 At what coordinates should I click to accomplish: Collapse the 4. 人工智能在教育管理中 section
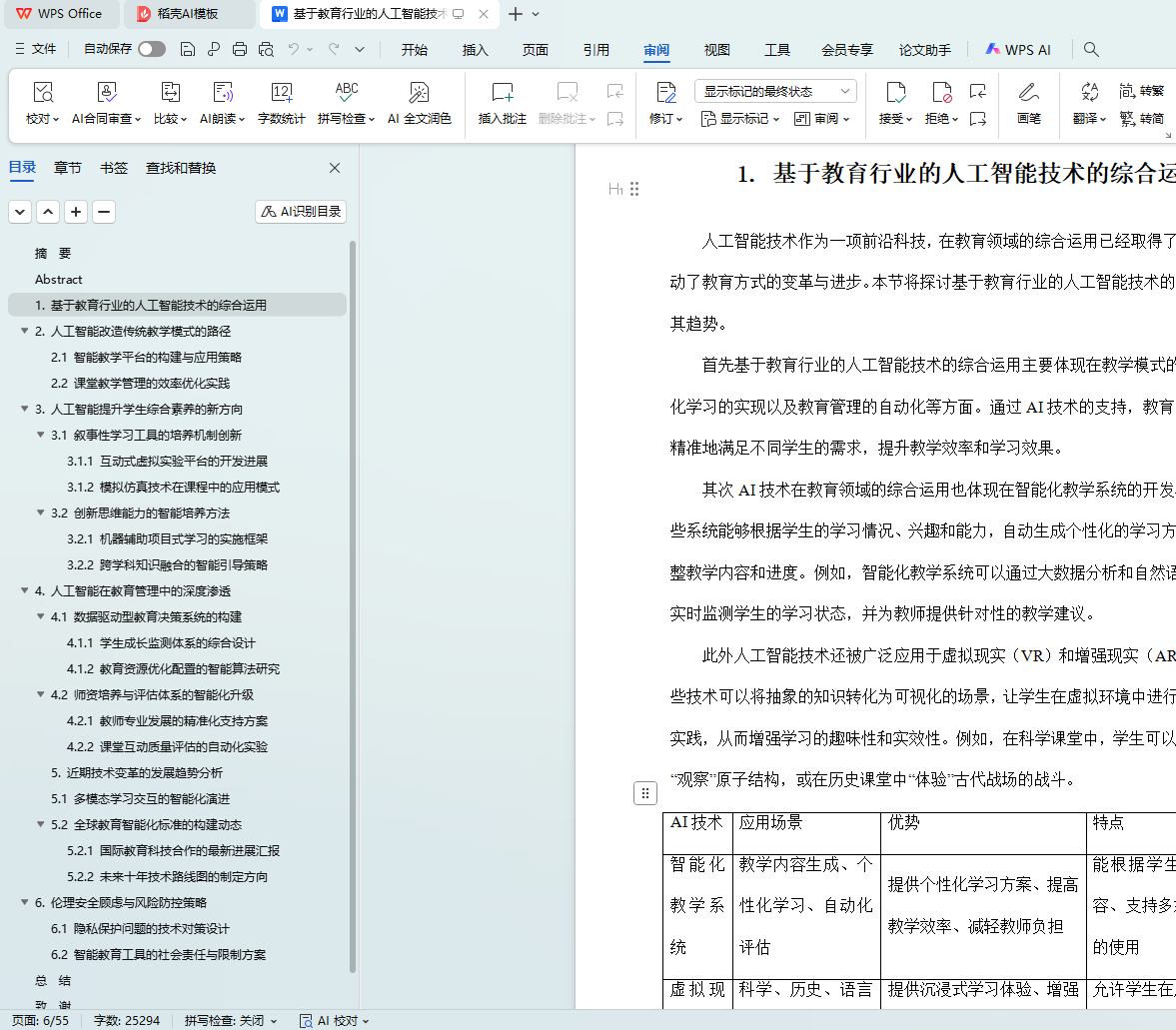[25, 590]
